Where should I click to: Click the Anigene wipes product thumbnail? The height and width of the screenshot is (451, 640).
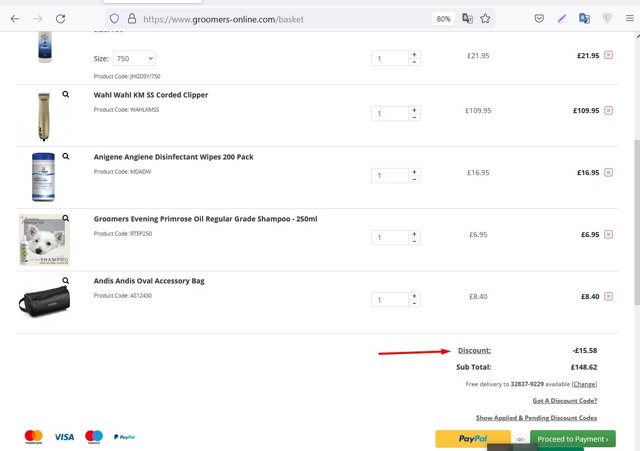[x=43, y=177]
